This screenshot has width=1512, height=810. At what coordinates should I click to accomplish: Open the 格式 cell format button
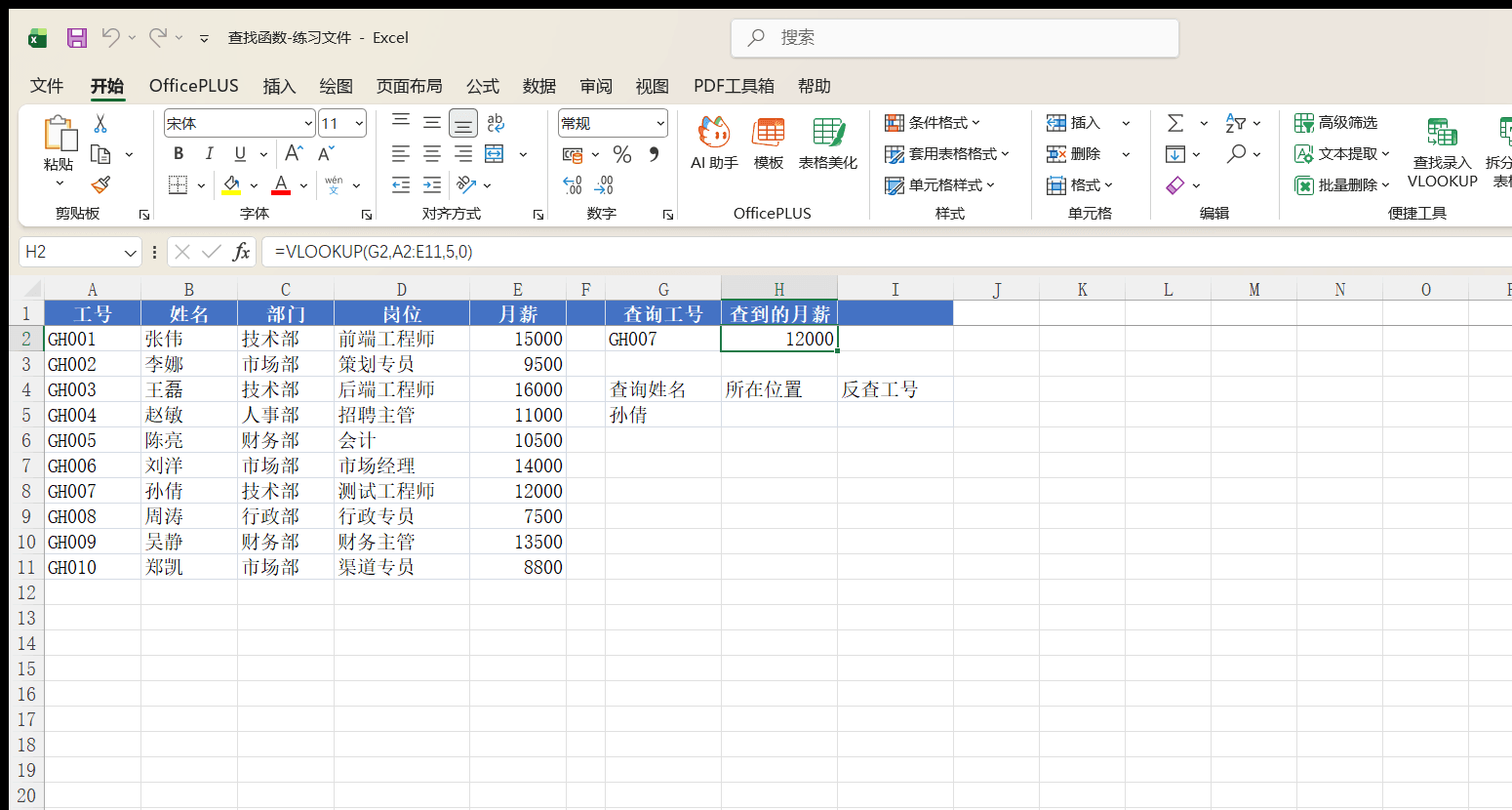point(1079,184)
